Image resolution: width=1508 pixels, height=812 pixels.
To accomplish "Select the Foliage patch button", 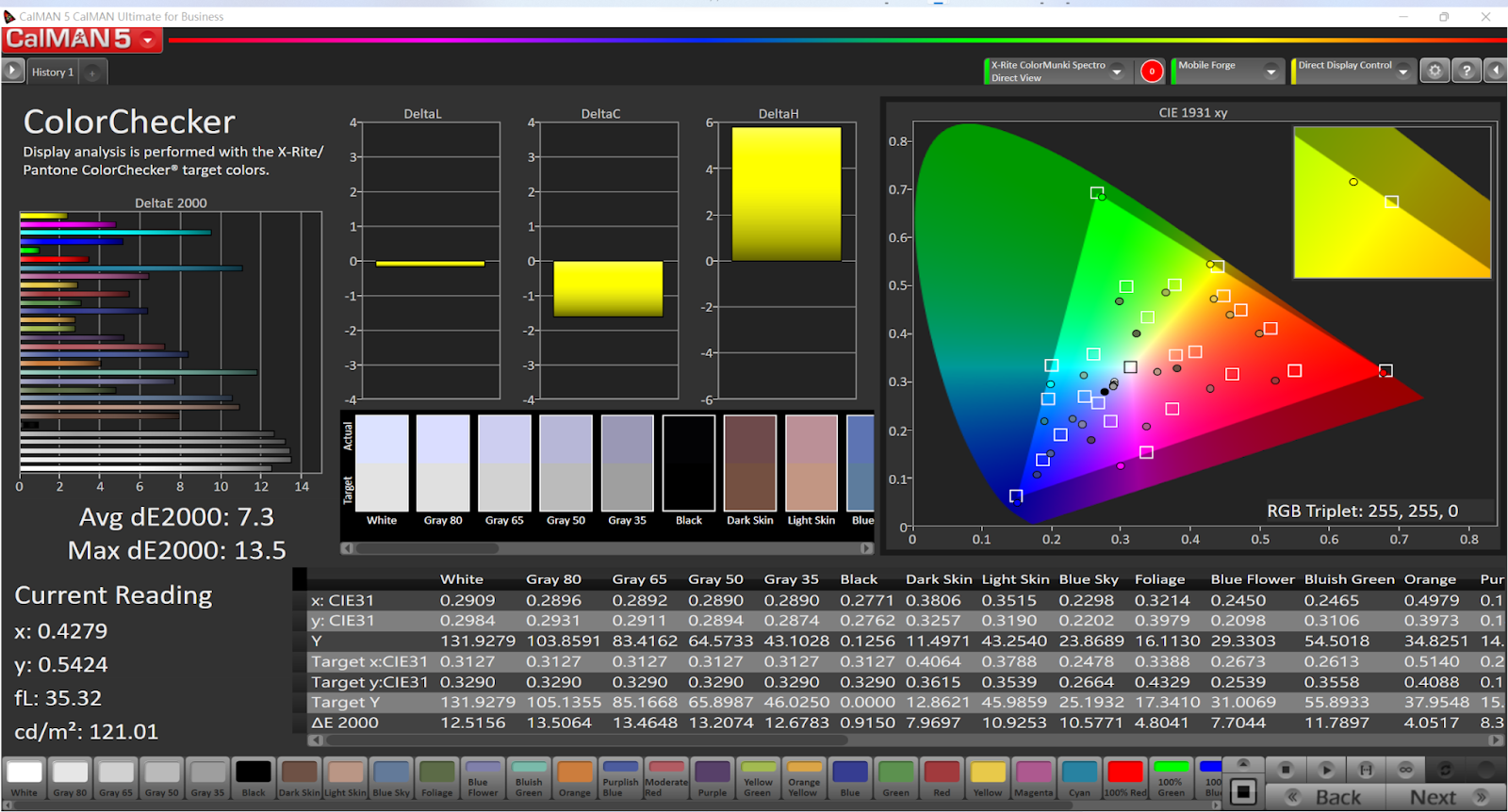I will 436,778.
